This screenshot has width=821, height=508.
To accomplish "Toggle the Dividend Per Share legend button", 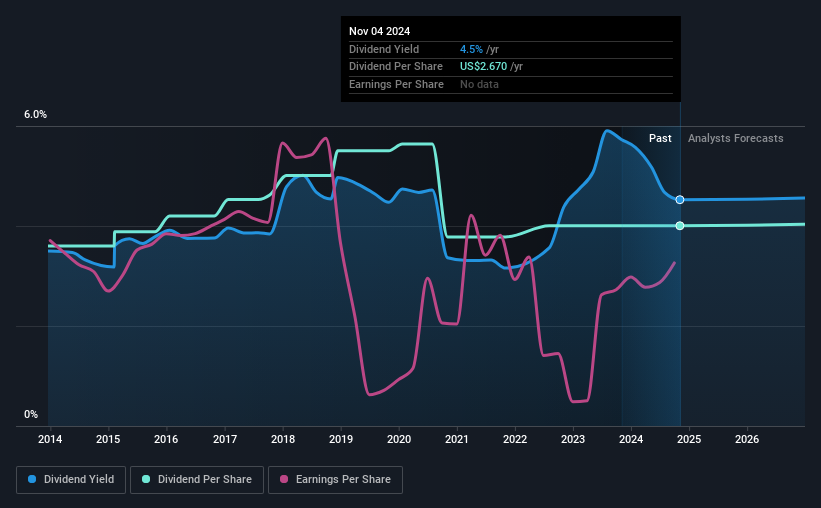I will pyautogui.click(x=197, y=480).
